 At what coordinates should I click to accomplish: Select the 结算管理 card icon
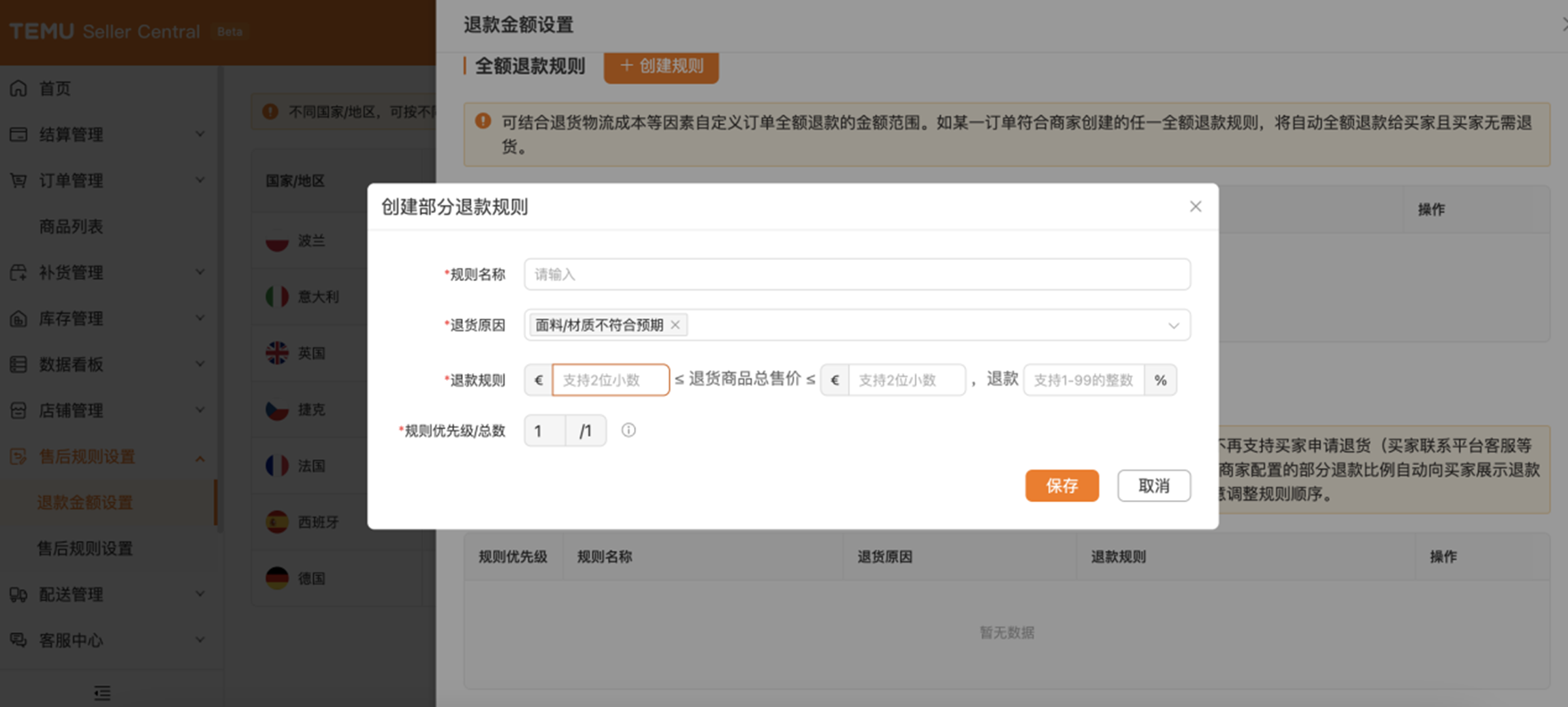pos(18,134)
